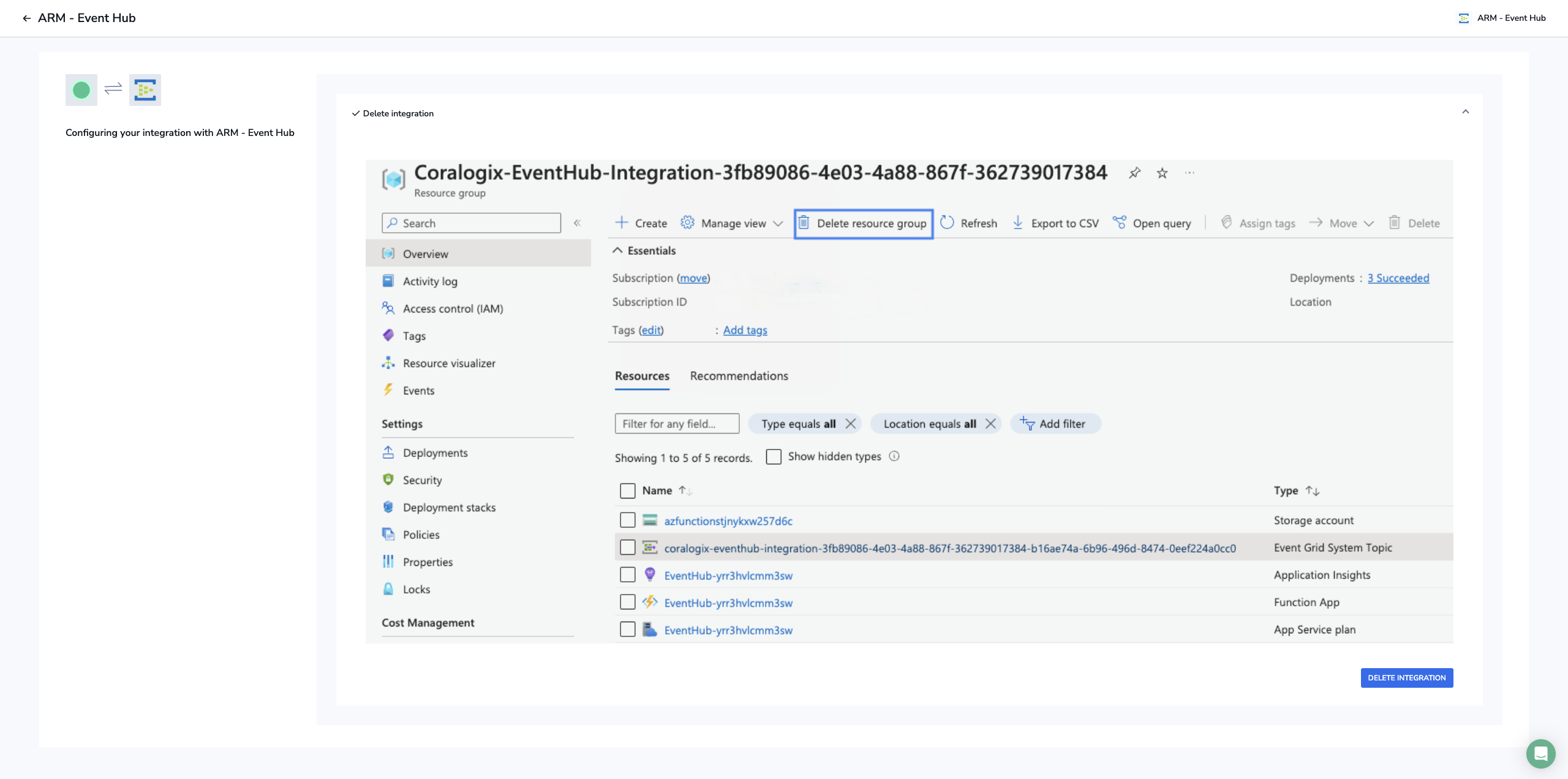
Task: Sort by Type column arrows
Action: coord(1312,491)
